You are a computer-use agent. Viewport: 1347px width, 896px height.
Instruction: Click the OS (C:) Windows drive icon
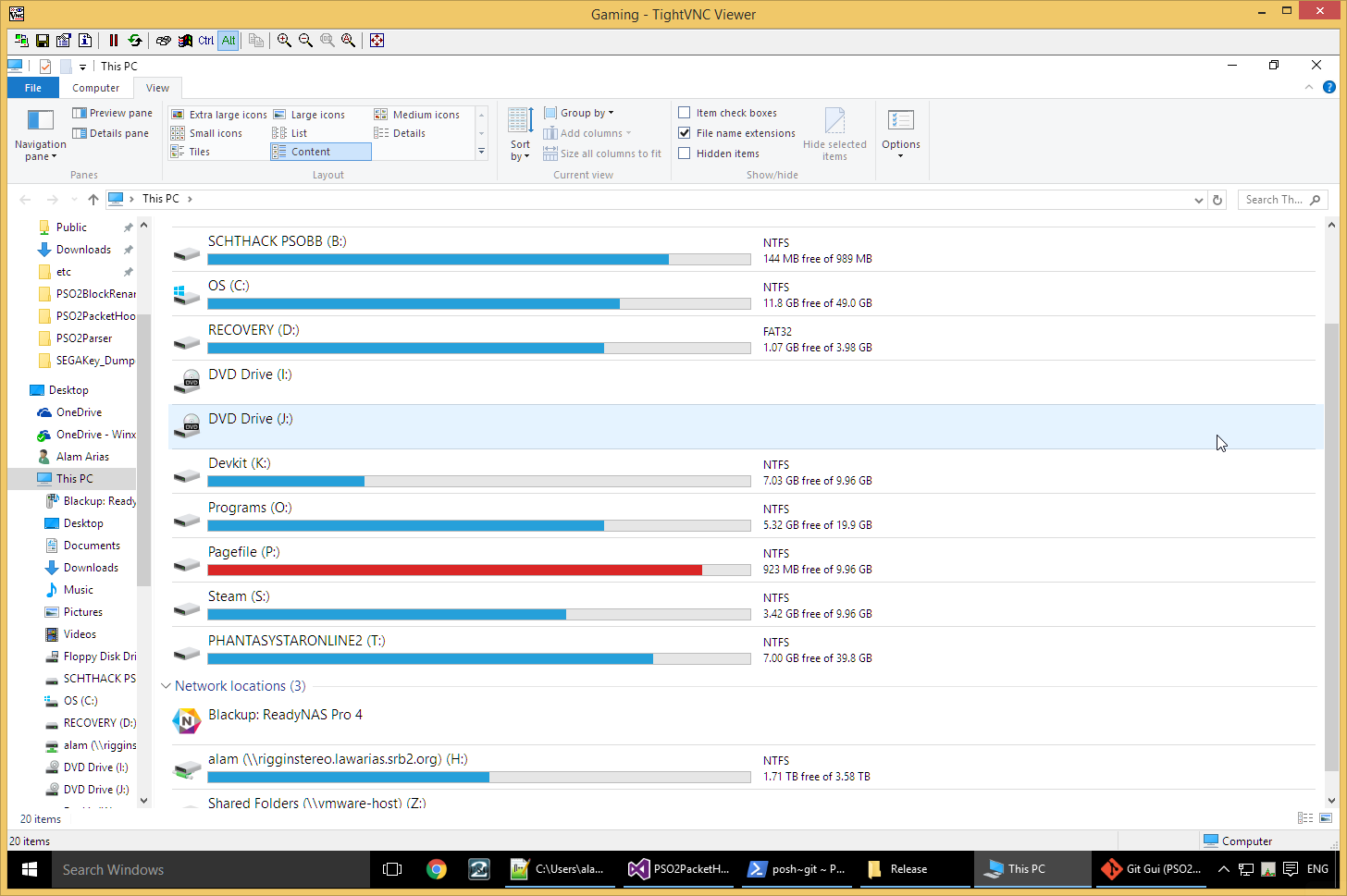(x=187, y=296)
